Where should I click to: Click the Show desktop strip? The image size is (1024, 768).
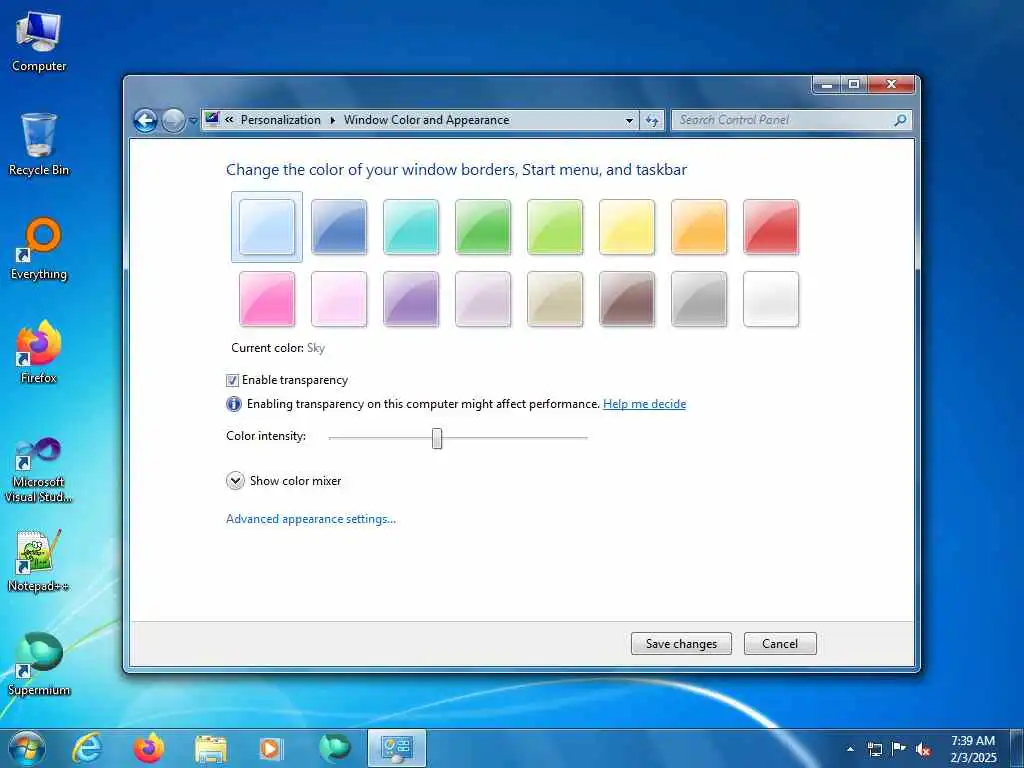point(1017,748)
